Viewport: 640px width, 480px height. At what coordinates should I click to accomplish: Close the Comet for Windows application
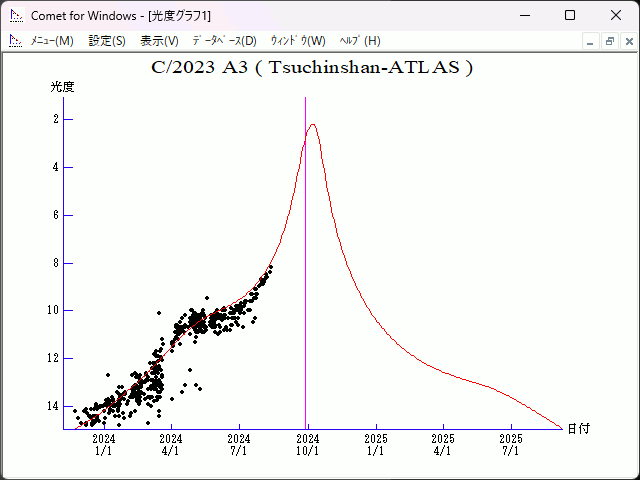[616, 16]
